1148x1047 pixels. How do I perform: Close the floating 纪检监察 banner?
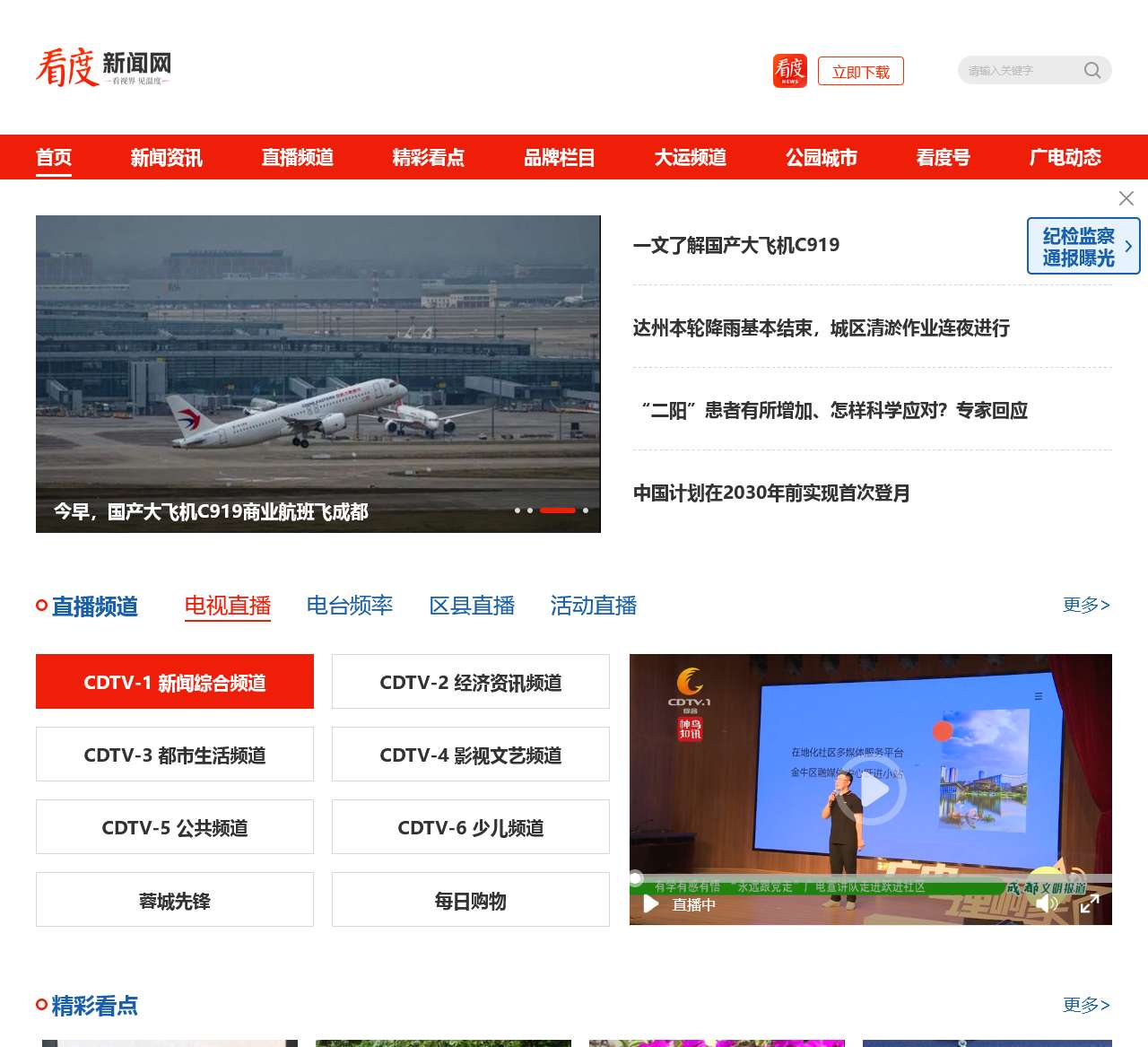point(1126,198)
